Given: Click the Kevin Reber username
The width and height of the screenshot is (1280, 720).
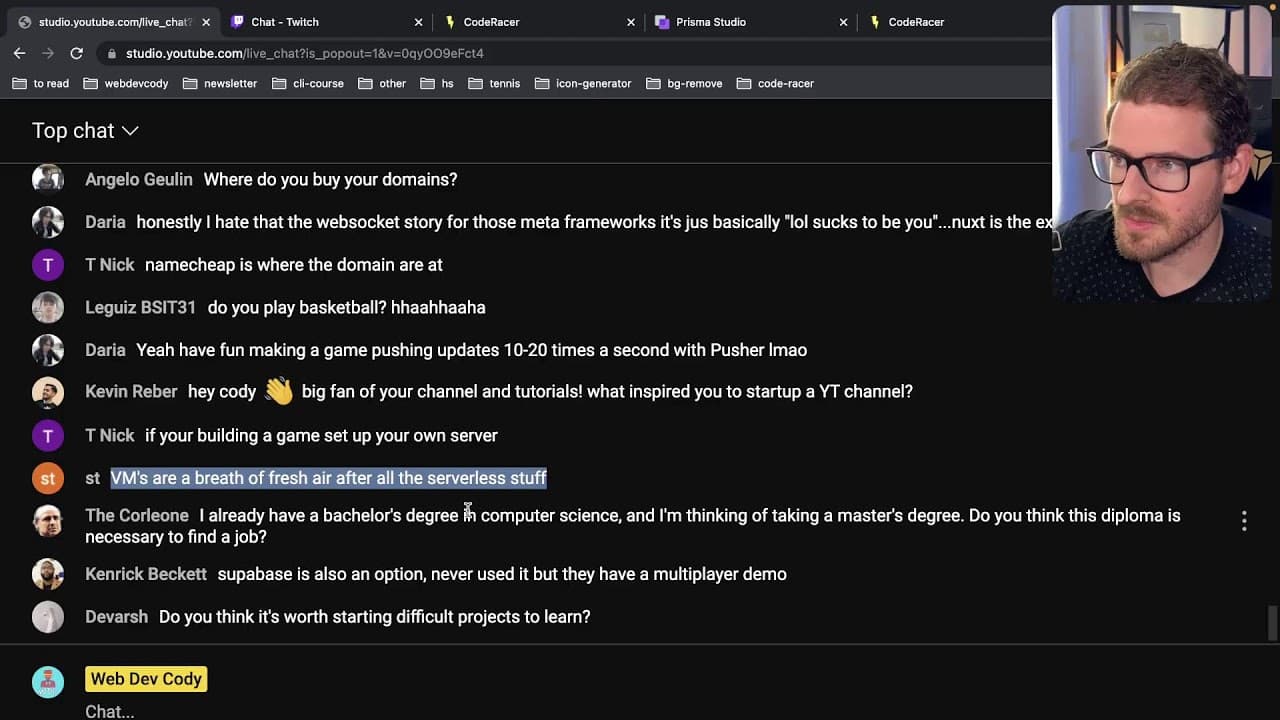Looking at the screenshot, I should [x=131, y=392].
